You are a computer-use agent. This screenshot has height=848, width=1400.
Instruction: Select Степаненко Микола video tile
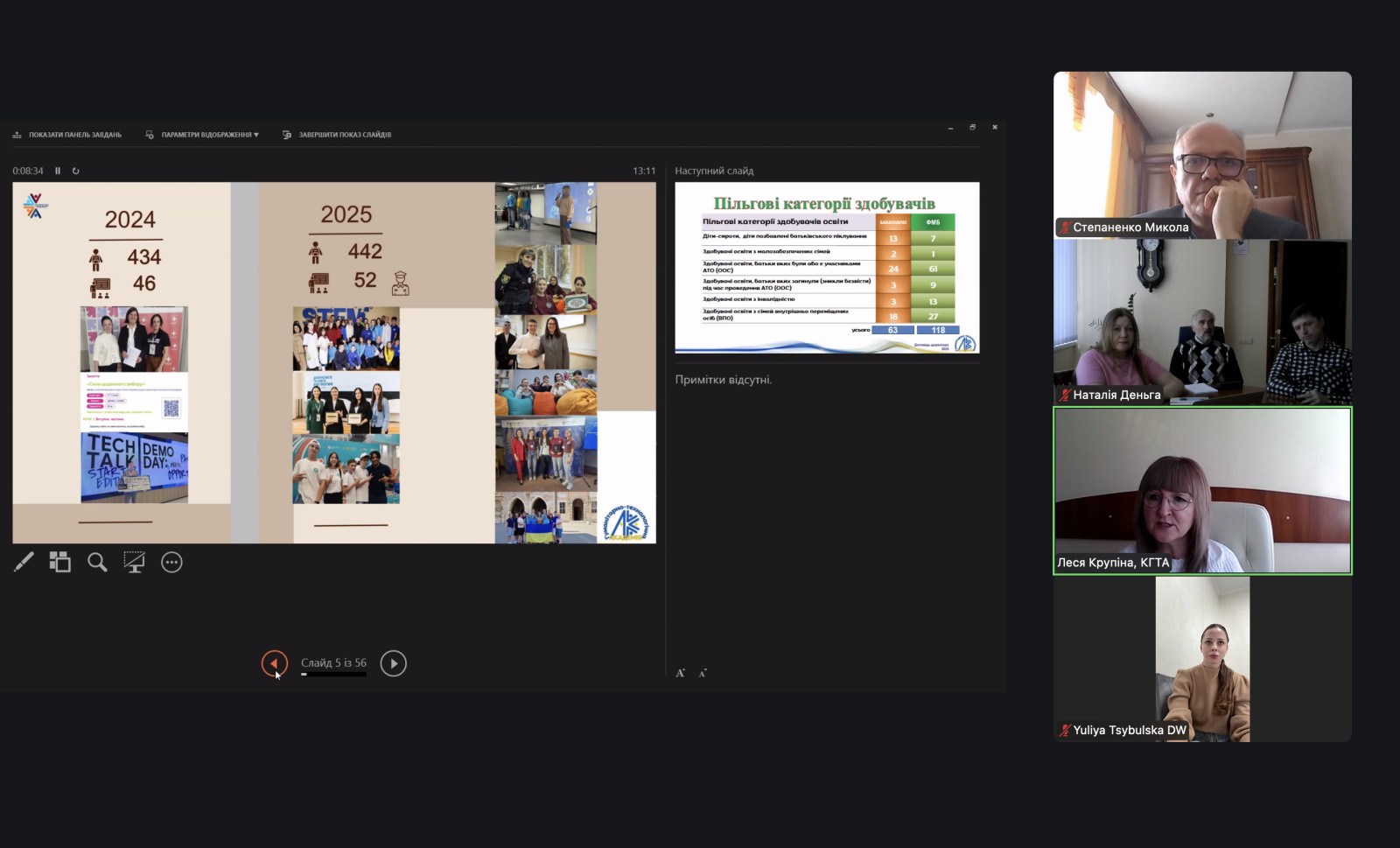(1202, 155)
